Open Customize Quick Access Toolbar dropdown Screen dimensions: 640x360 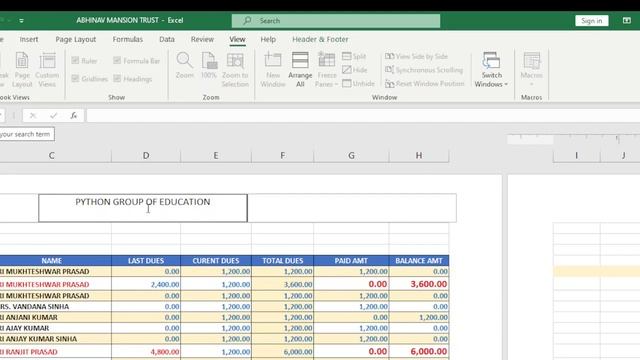pyautogui.click(x=21, y=20)
